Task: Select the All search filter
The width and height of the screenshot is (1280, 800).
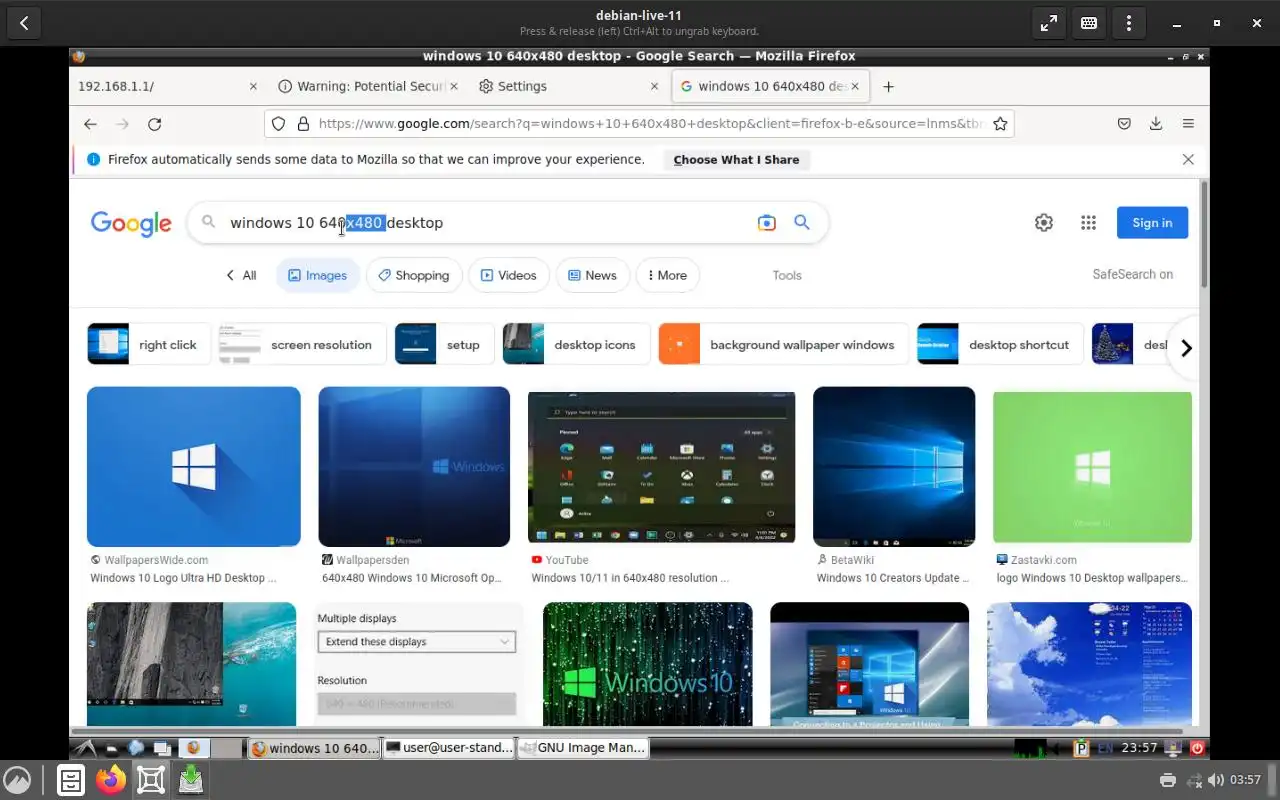Action: tap(241, 275)
